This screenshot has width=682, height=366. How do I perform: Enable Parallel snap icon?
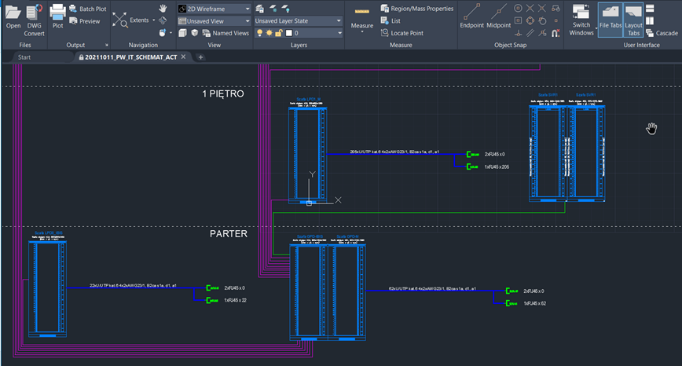pos(530,33)
